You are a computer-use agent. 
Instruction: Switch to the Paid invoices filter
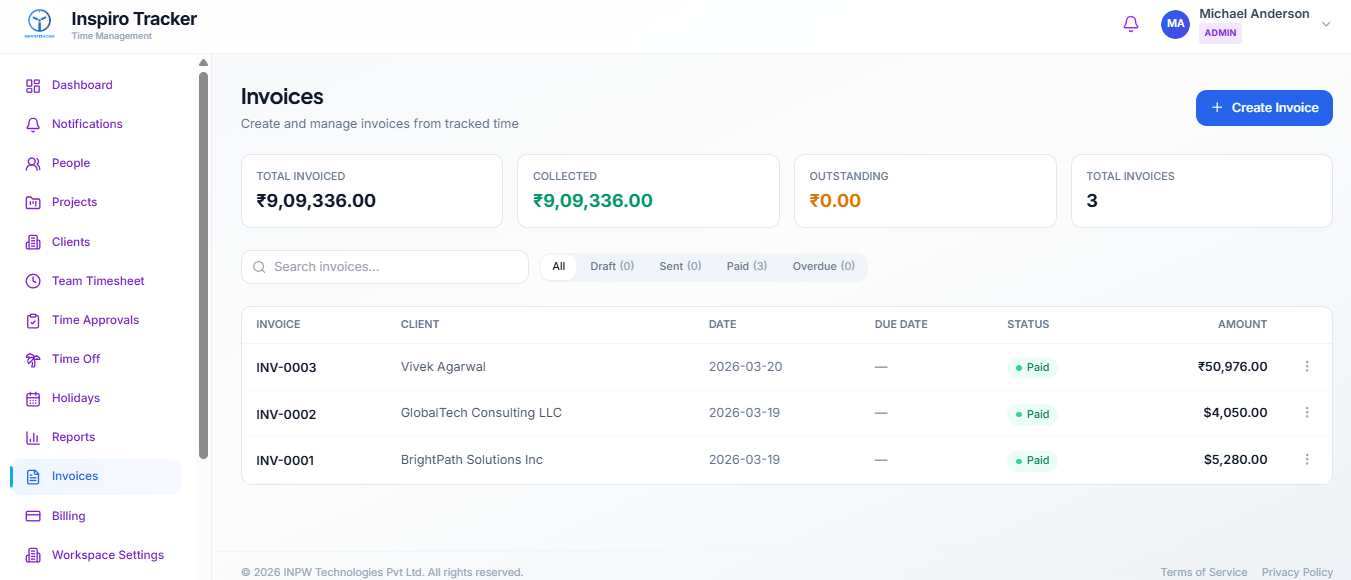(746, 266)
